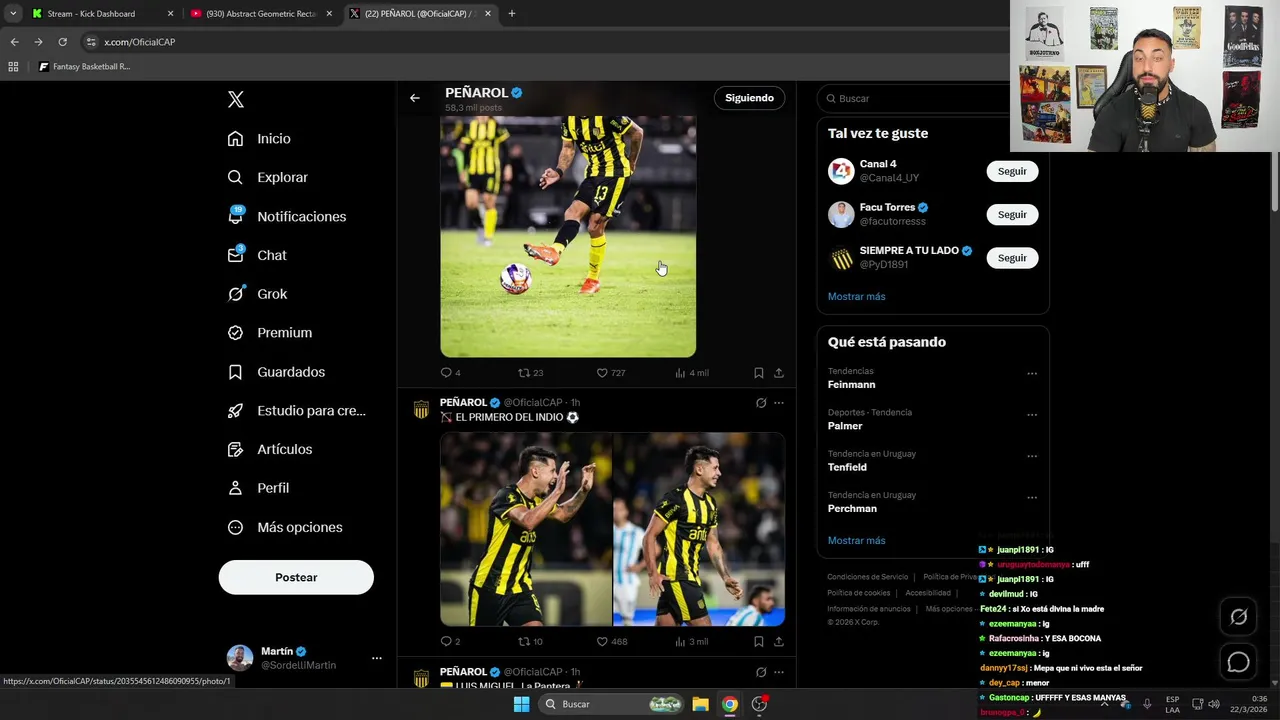Bookmark the post with 468 likes

[x=758, y=641]
